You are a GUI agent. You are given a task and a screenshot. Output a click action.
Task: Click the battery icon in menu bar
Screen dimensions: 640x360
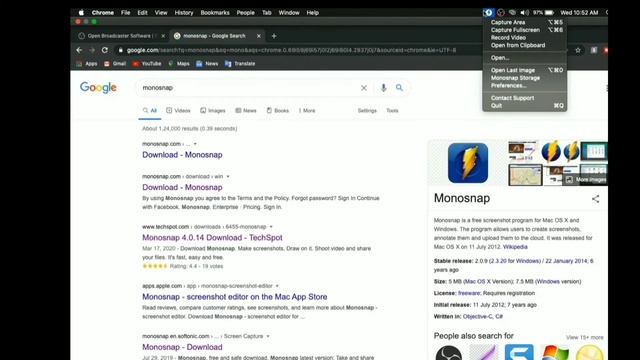(x=549, y=13)
